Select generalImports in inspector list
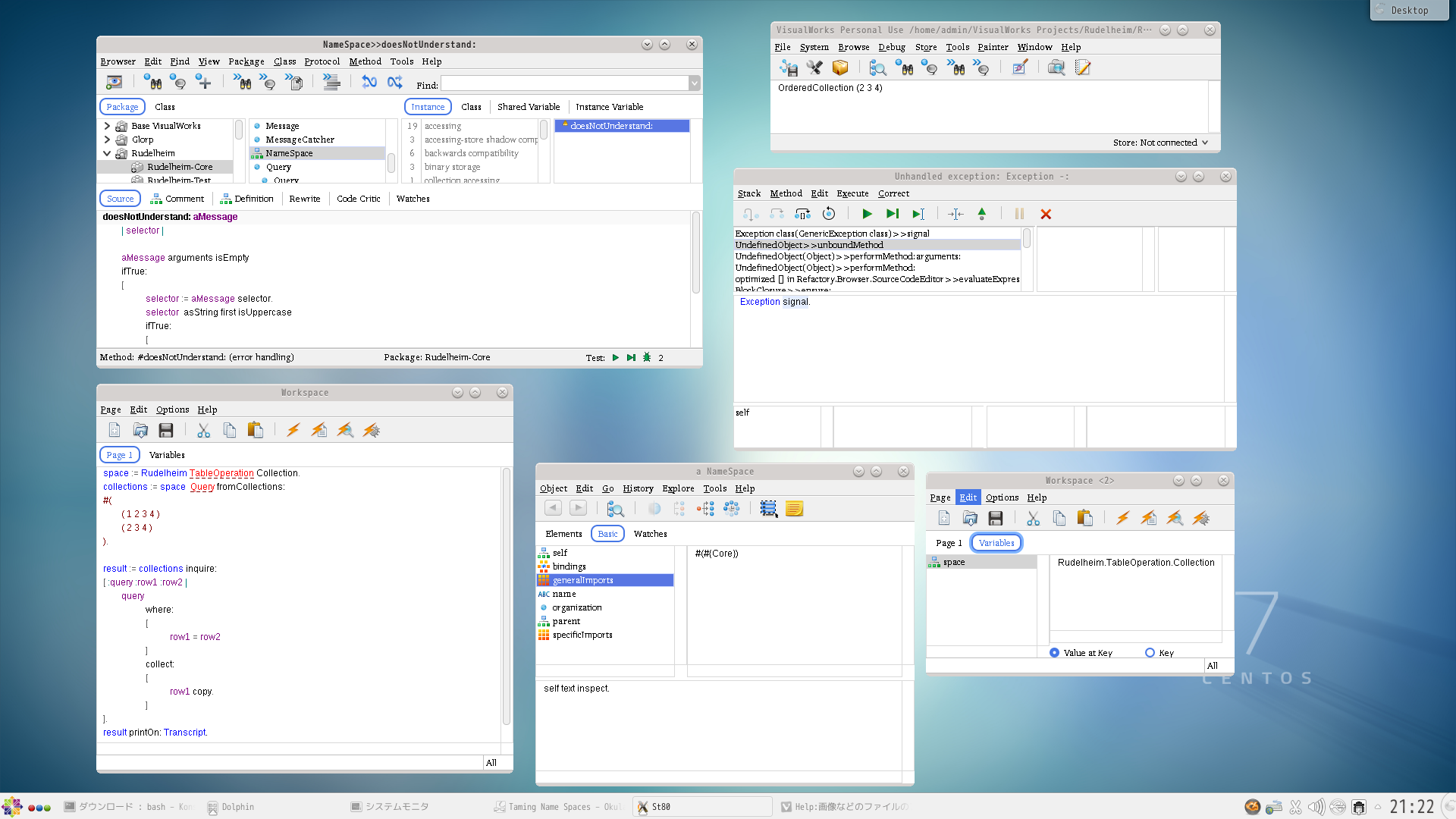This screenshot has width=1456, height=819. pos(582,580)
